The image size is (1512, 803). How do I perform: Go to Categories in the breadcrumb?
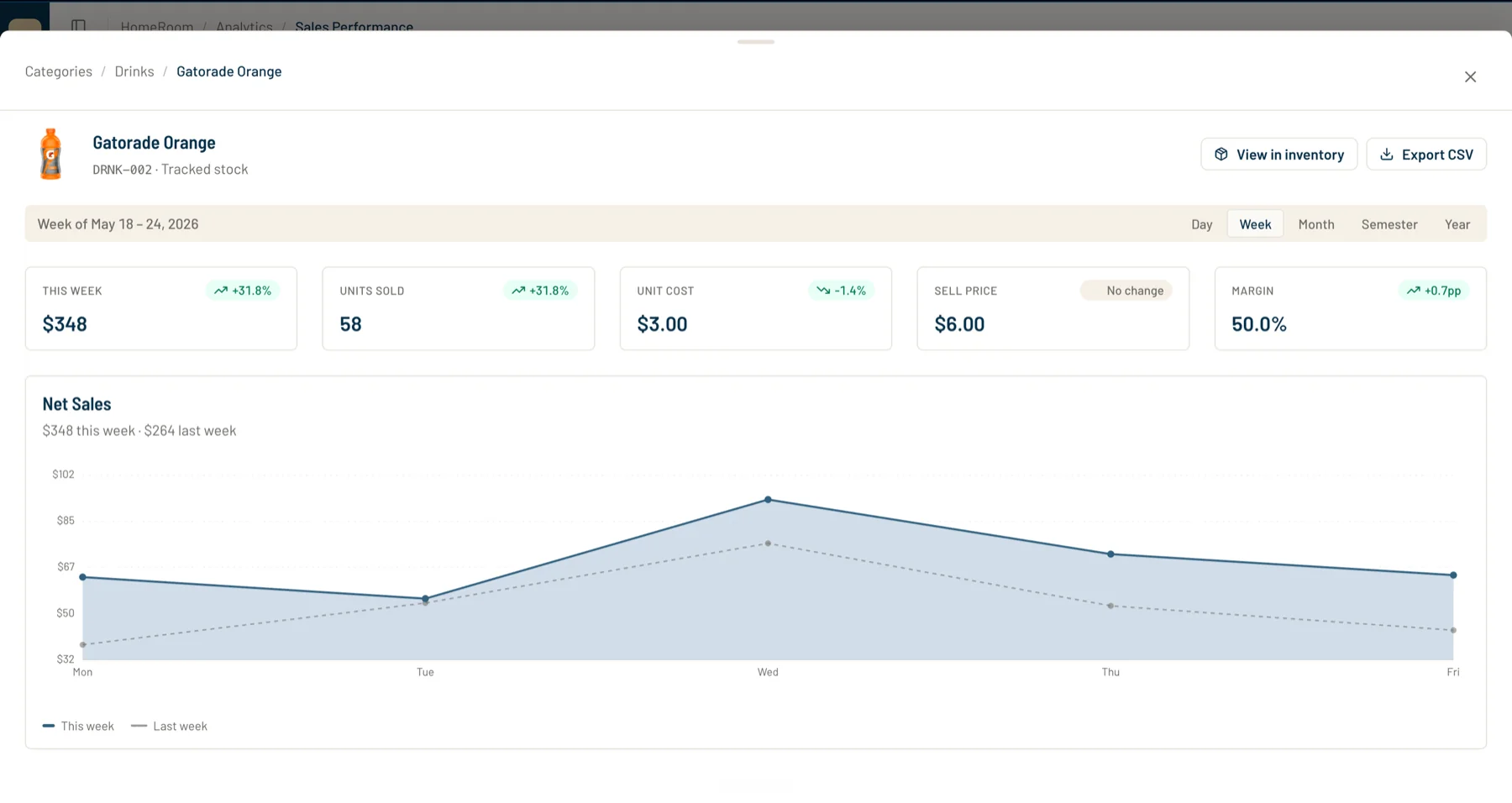(x=59, y=71)
